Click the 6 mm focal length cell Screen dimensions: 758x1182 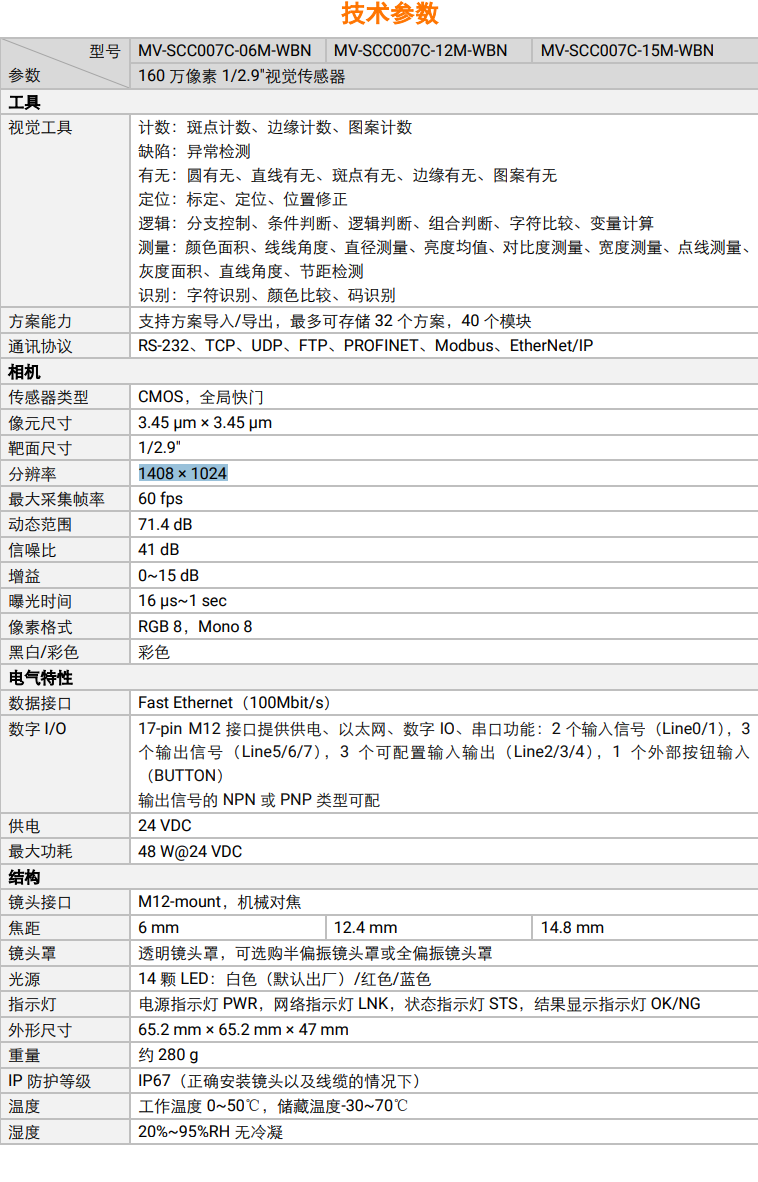(158, 928)
